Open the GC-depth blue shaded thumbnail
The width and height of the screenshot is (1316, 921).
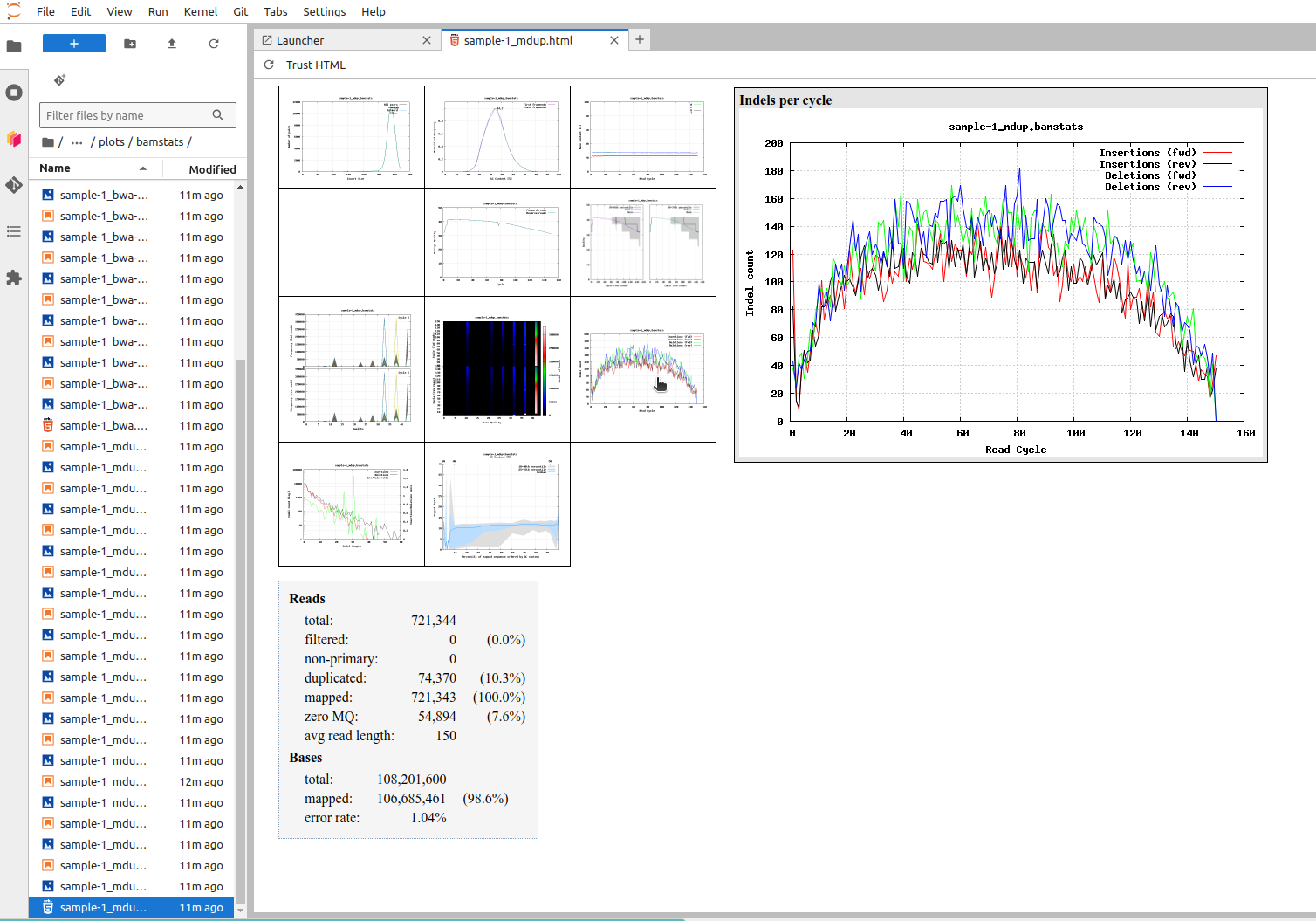coord(497,505)
